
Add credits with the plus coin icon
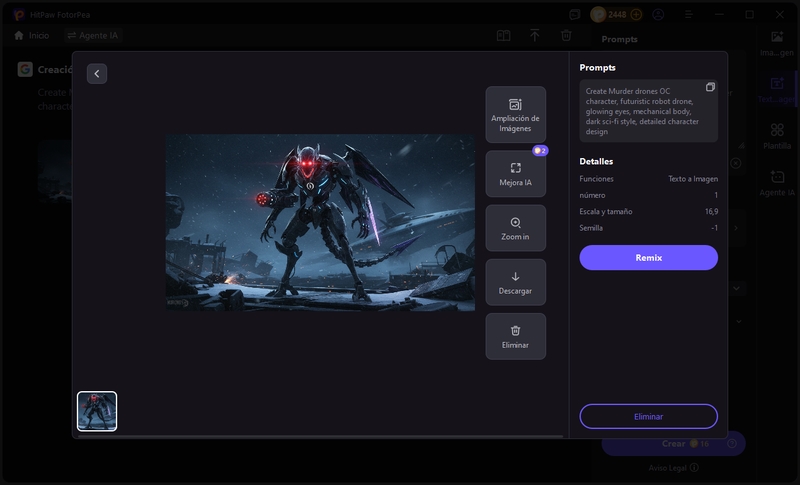click(x=636, y=15)
